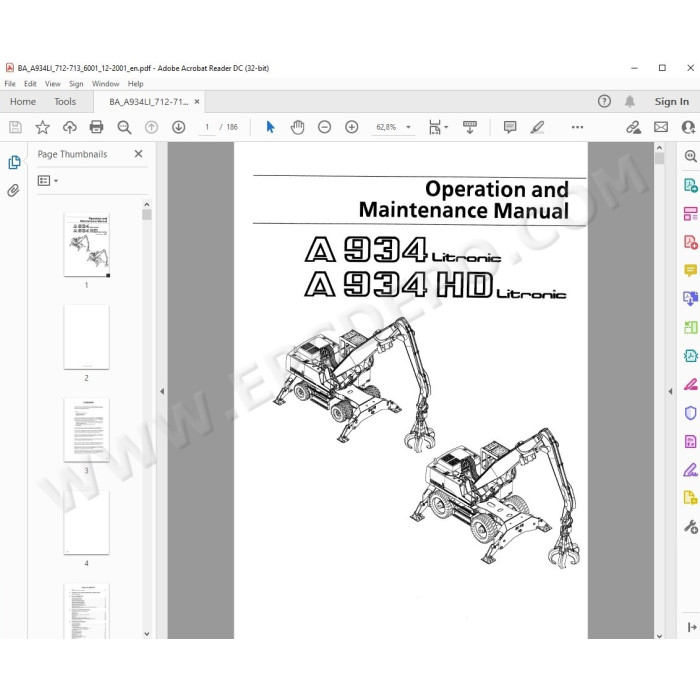Select page 4 thumbnail

(87, 522)
